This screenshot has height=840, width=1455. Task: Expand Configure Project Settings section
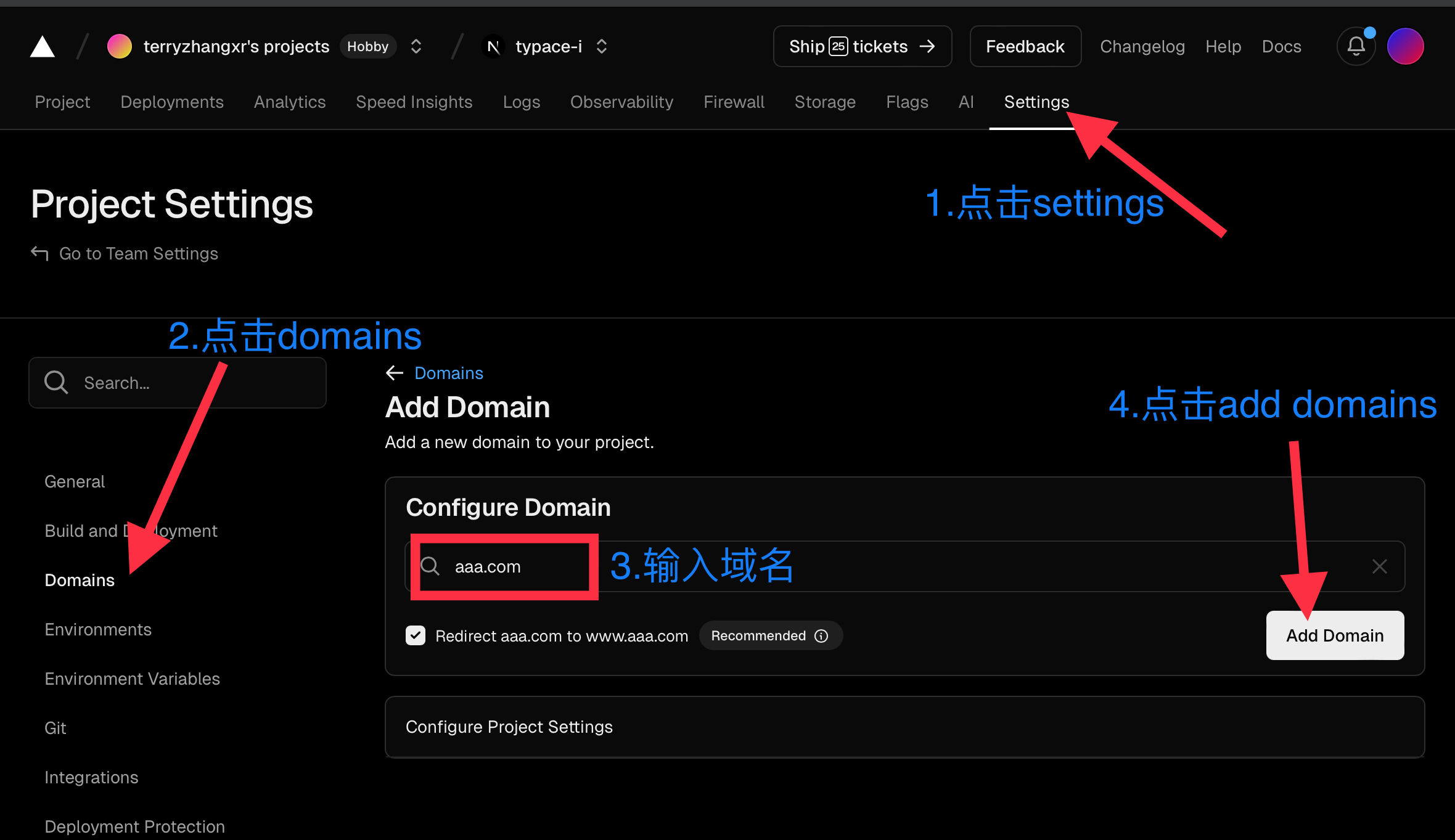[904, 727]
